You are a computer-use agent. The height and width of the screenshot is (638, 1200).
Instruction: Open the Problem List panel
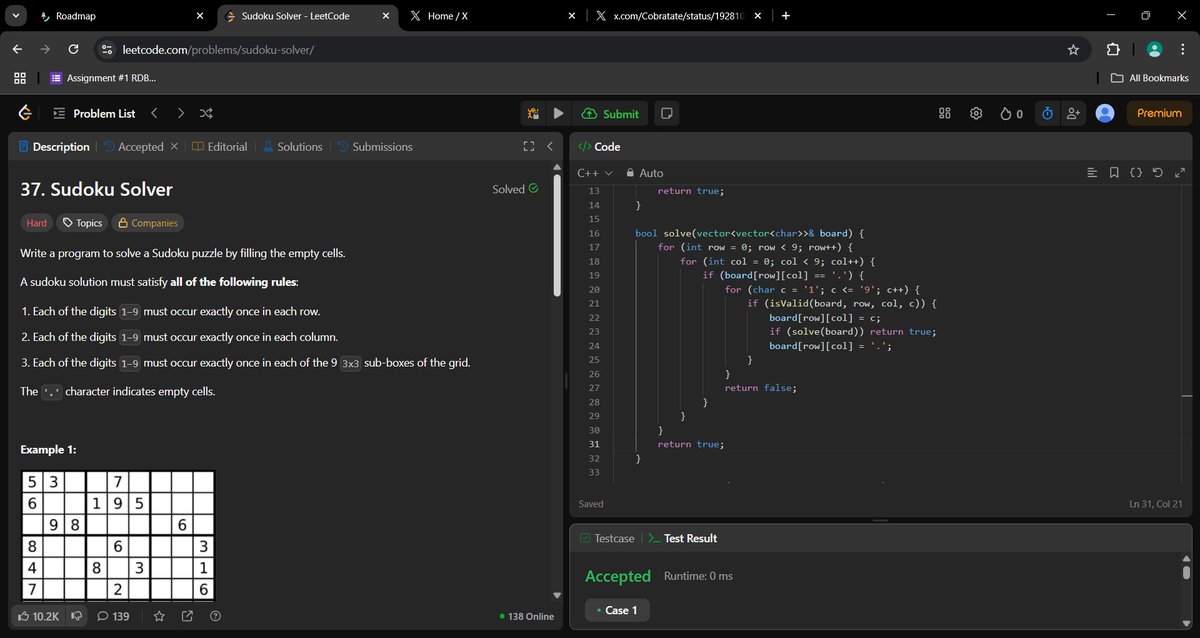(x=93, y=113)
